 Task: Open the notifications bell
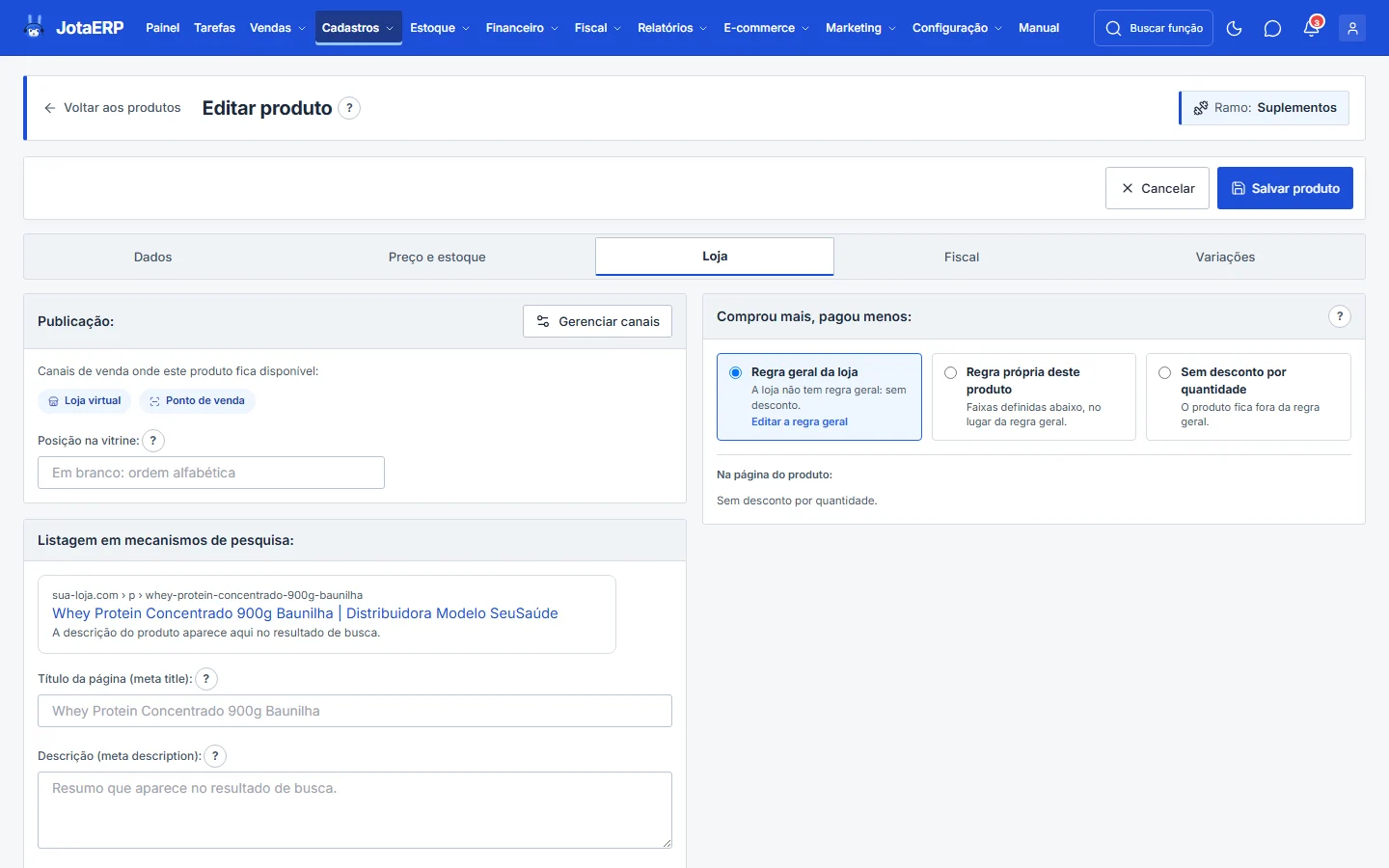(1312, 28)
